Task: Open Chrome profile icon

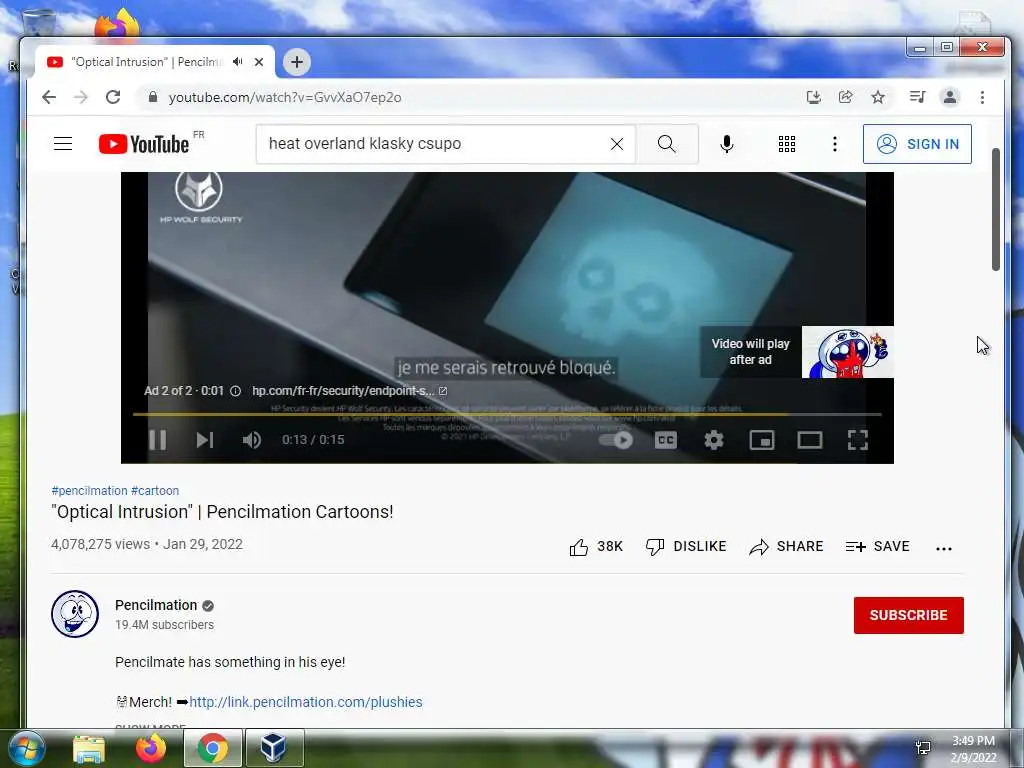Action: [950, 97]
